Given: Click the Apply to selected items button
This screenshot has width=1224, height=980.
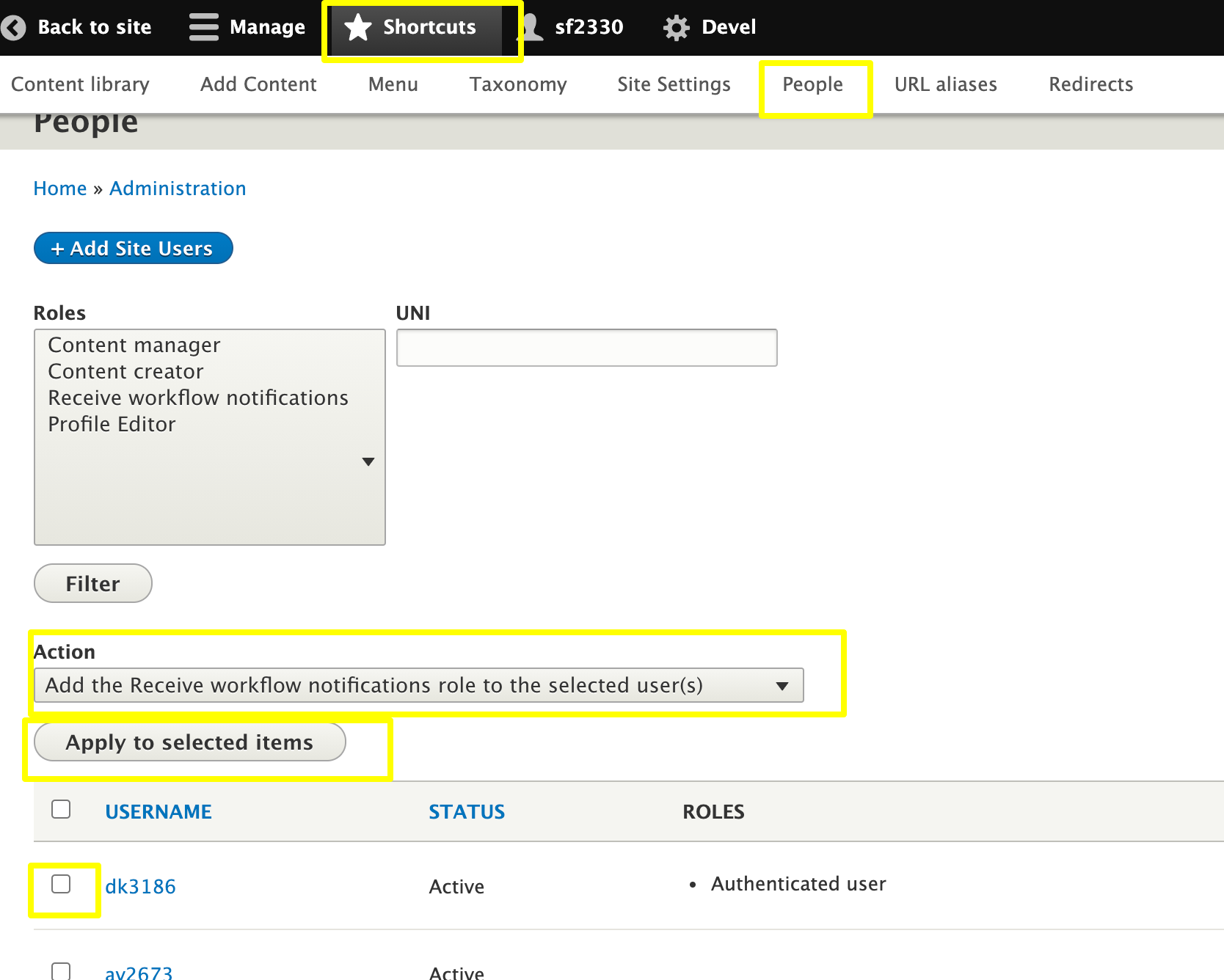Looking at the screenshot, I should [x=189, y=742].
